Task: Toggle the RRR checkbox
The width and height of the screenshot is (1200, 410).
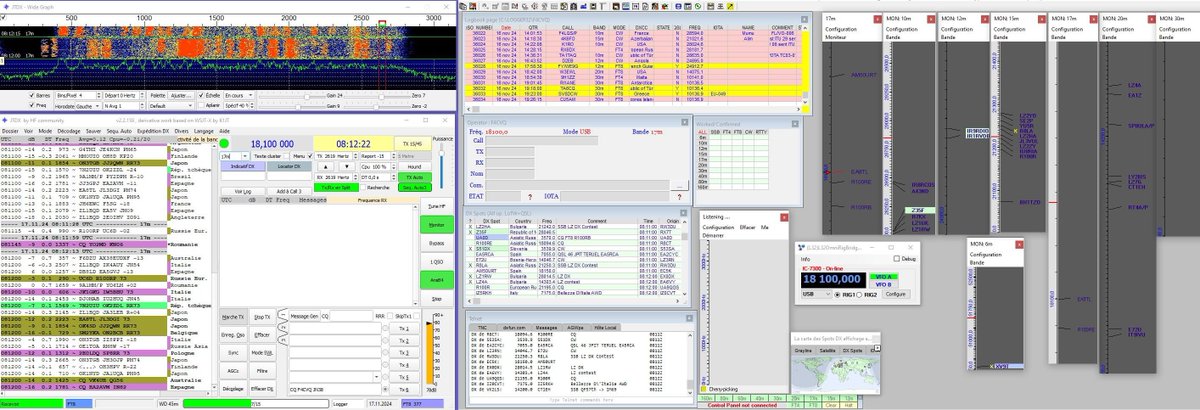Action: [390, 316]
